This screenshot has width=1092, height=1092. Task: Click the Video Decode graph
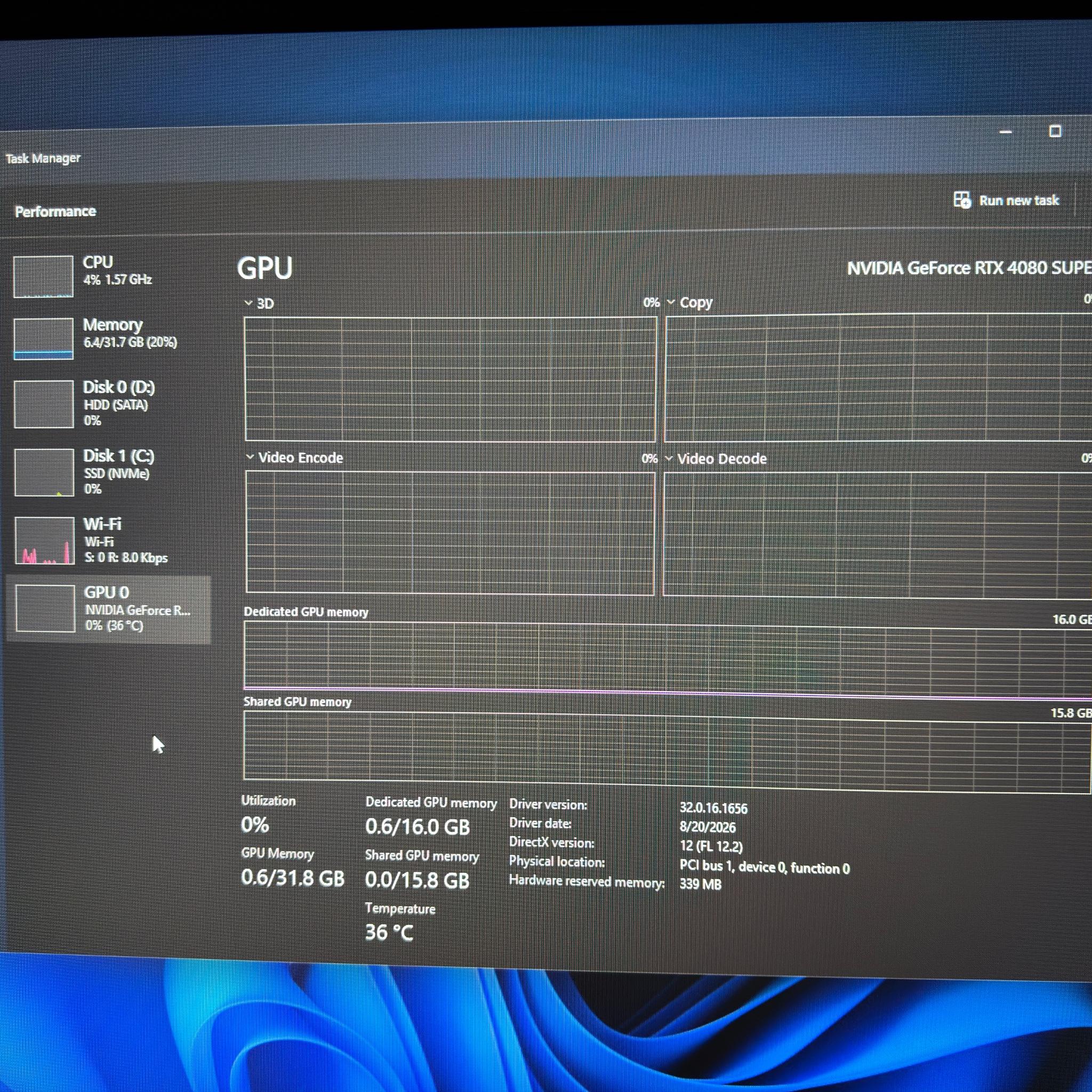point(877,535)
